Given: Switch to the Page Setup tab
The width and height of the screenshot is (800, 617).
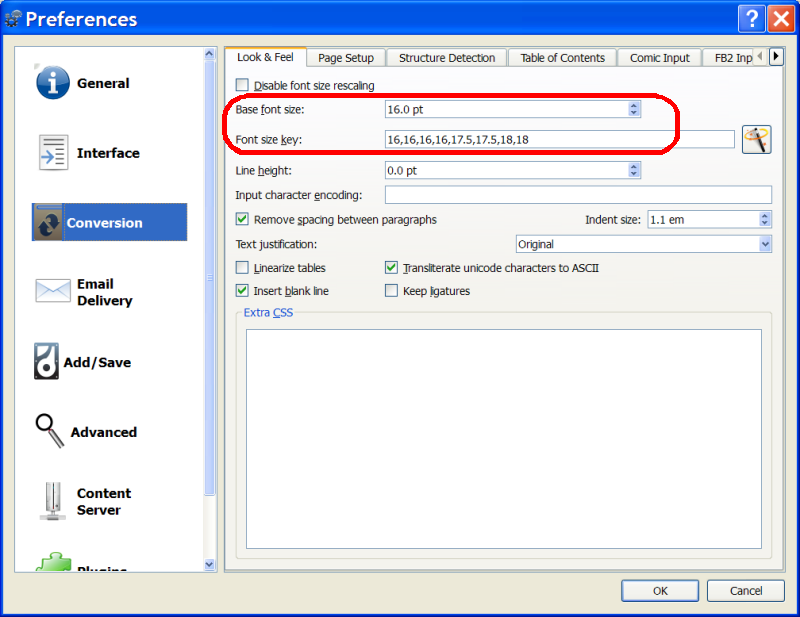Looking at the screenshot, I should coord(346,58).
